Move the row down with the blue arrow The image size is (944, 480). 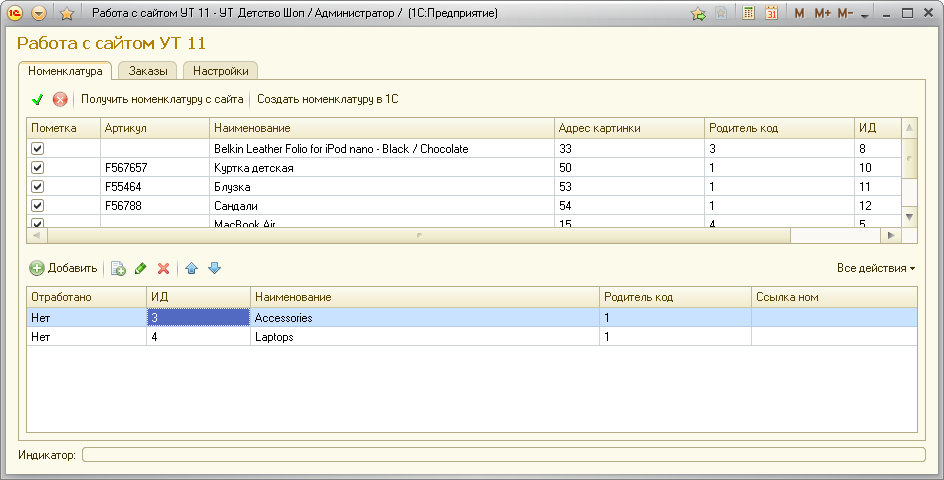click(214, 268)
